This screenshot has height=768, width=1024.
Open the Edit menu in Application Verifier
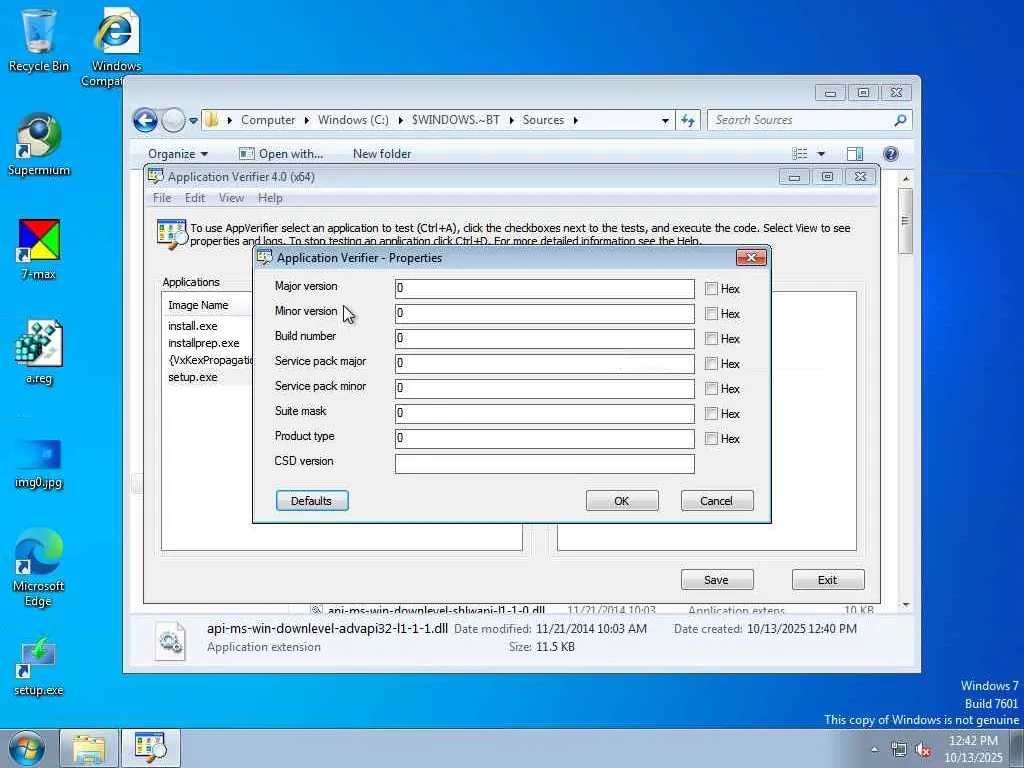(195, 198)
